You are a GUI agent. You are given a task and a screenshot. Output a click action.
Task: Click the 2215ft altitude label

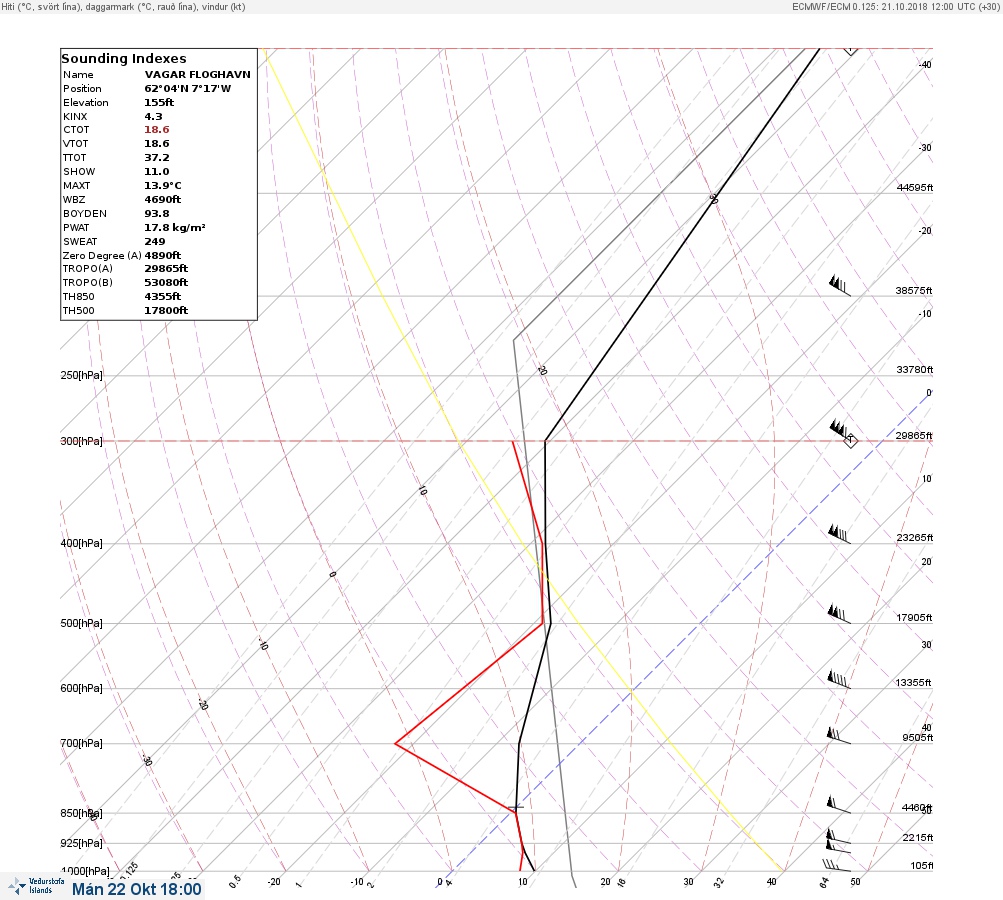tap(917, 837)
